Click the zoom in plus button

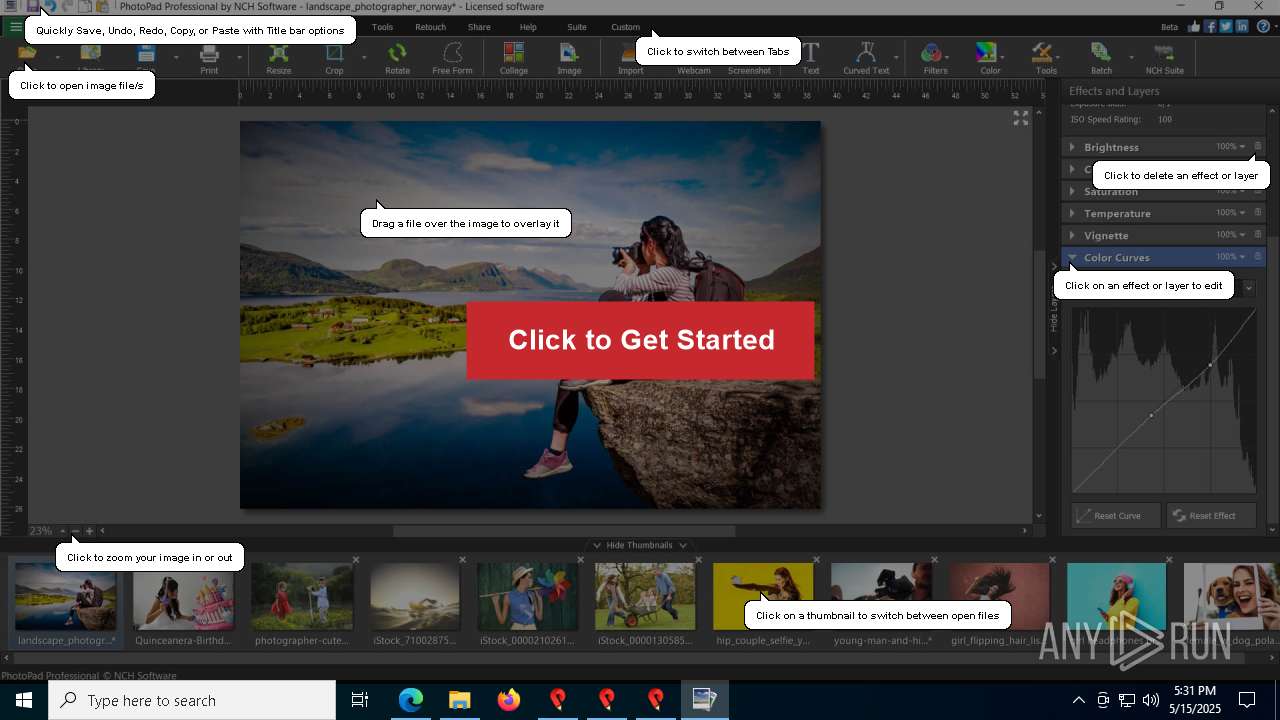pos(89,531)
